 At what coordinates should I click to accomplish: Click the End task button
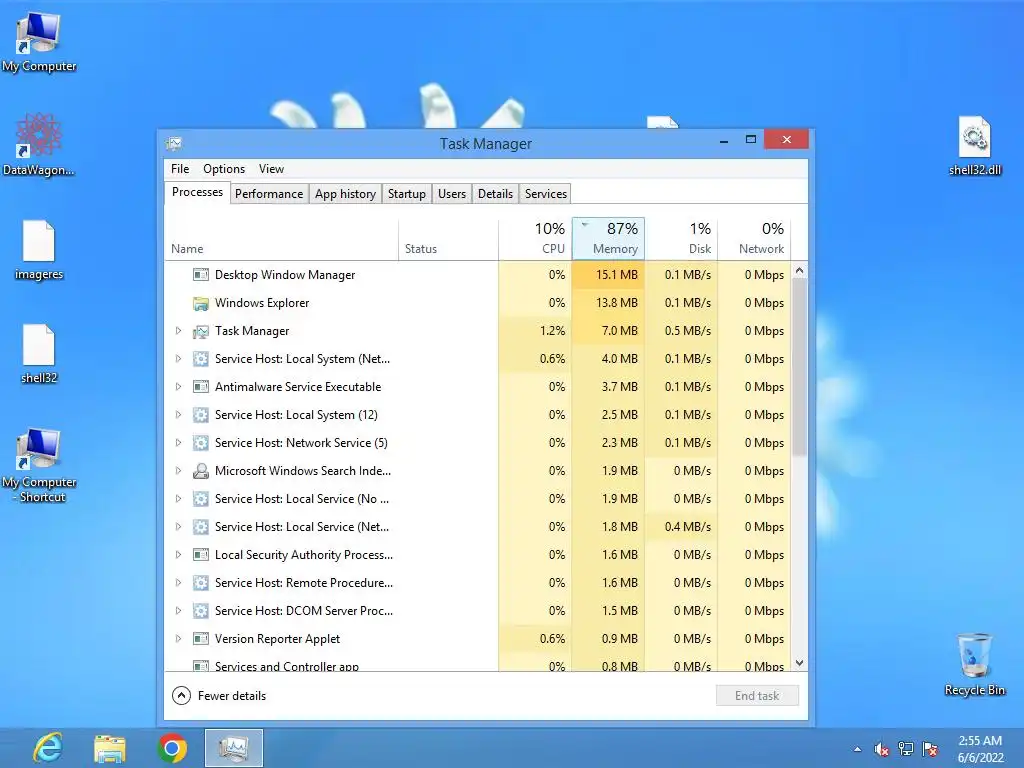click(x=757, y=696)
